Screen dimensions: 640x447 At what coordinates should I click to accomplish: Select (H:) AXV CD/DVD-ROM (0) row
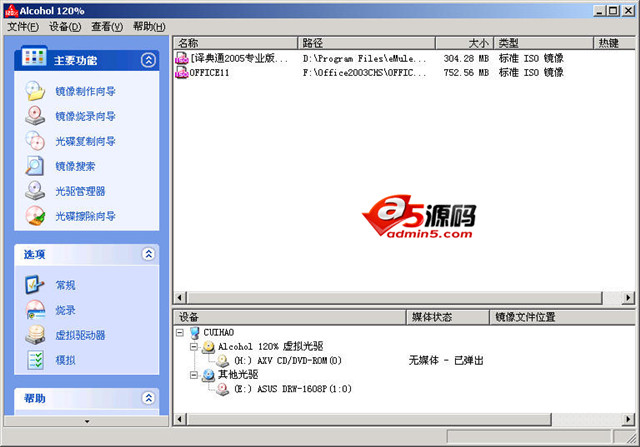(288, 361)
